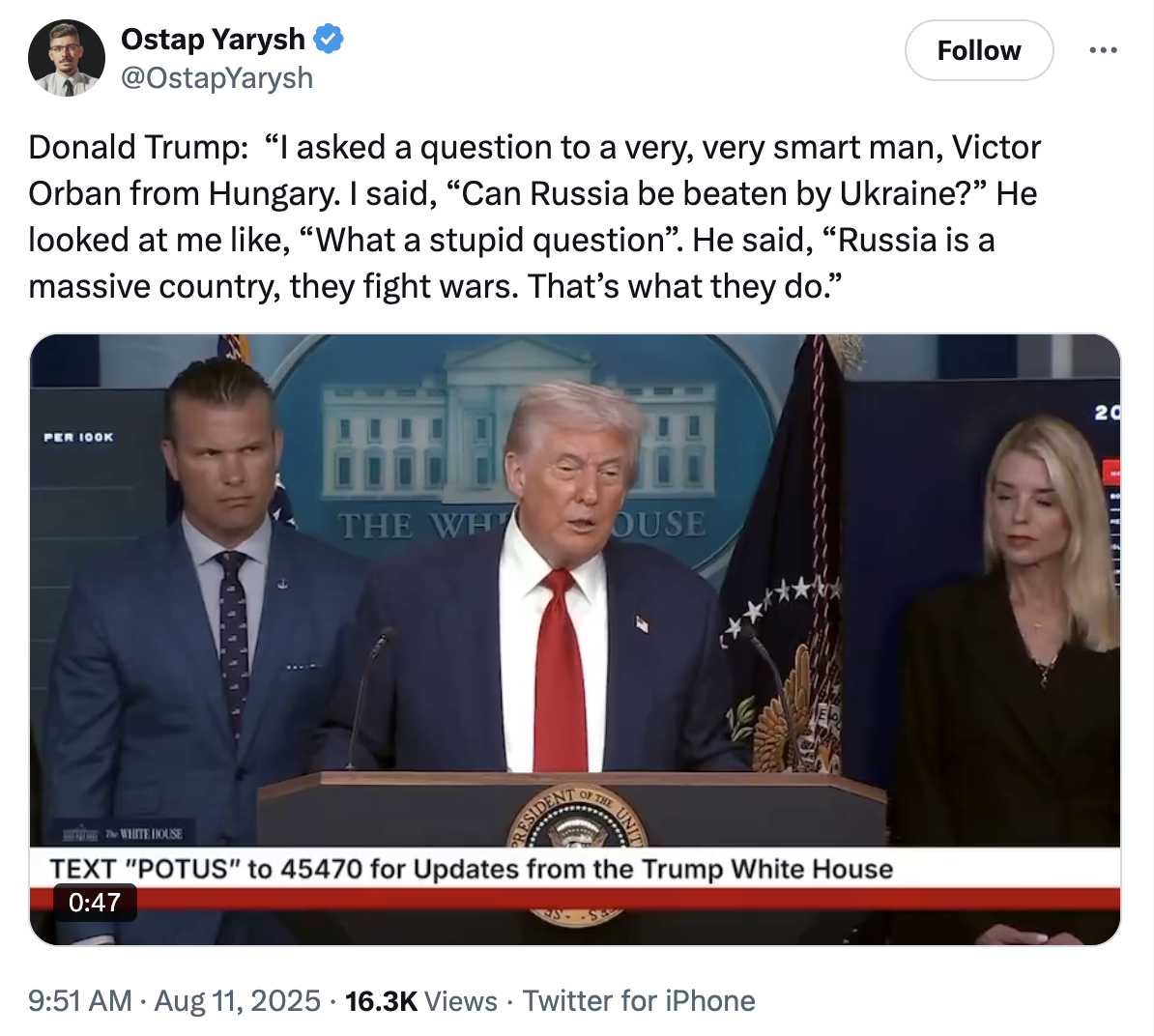The width and height of the screenshot is (1154, 1036).
Task: Click the blue verified badge
Action: tap(330, 40)
